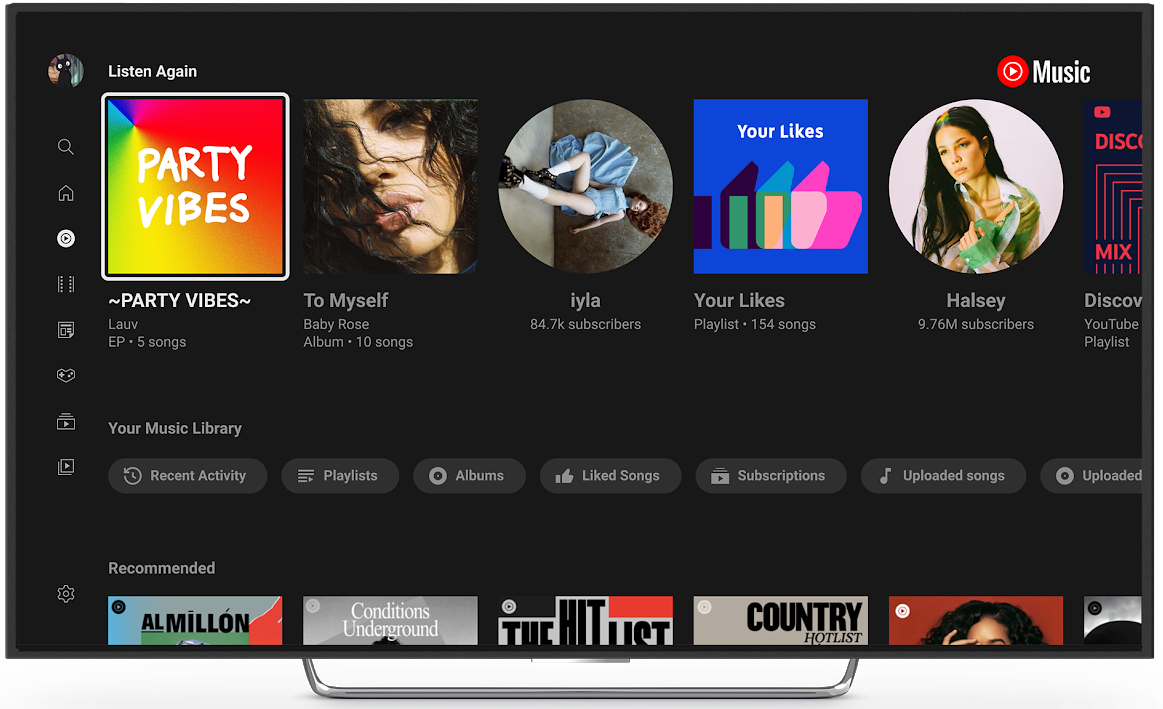1163x709 pixels.
Task: Click play badge on Country Hotlist thumbnail
Action: [704, 607]
